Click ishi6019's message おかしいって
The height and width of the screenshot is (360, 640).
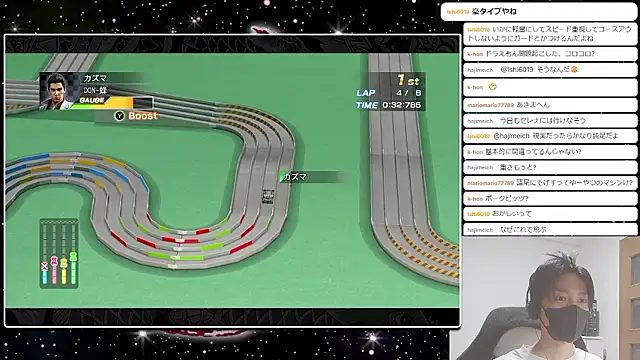click(x=550, y=214)
